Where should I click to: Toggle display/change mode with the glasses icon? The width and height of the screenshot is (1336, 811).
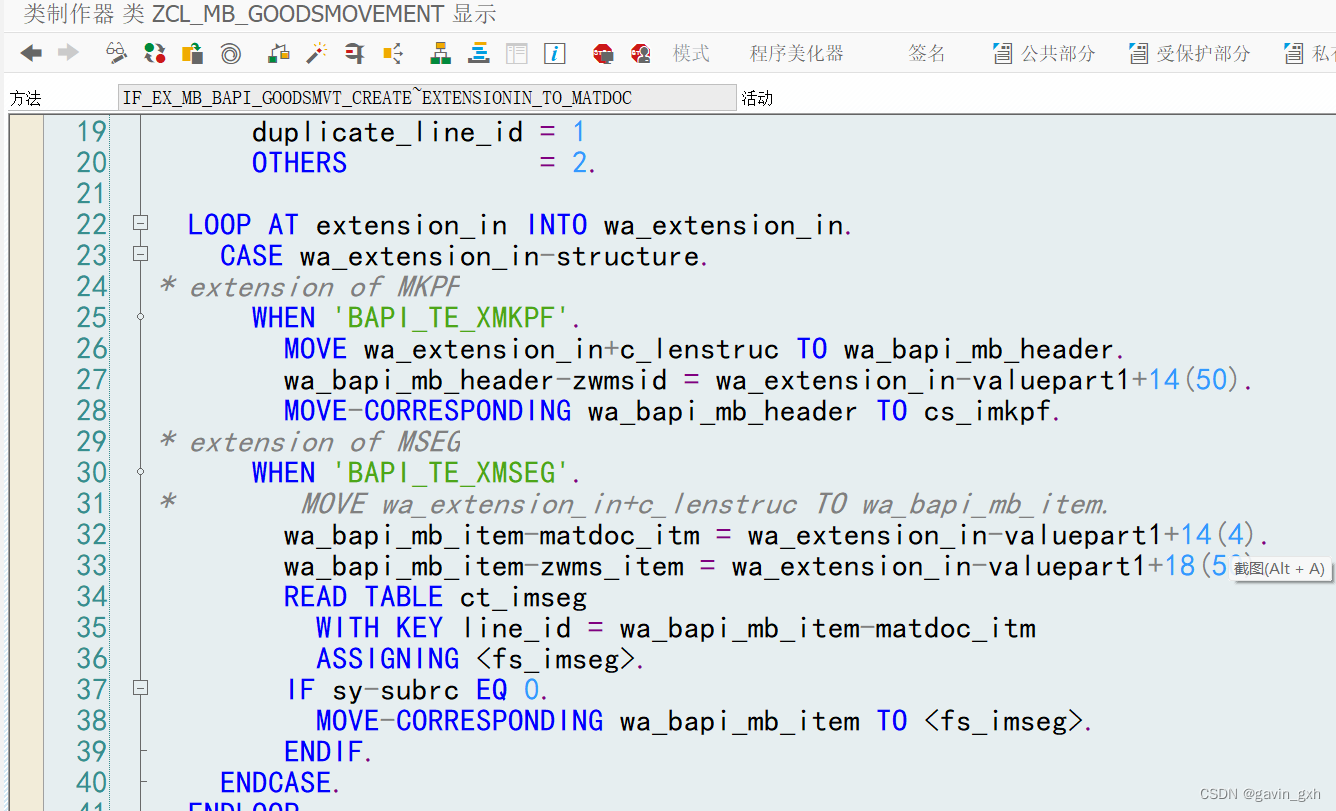(116, 52)
